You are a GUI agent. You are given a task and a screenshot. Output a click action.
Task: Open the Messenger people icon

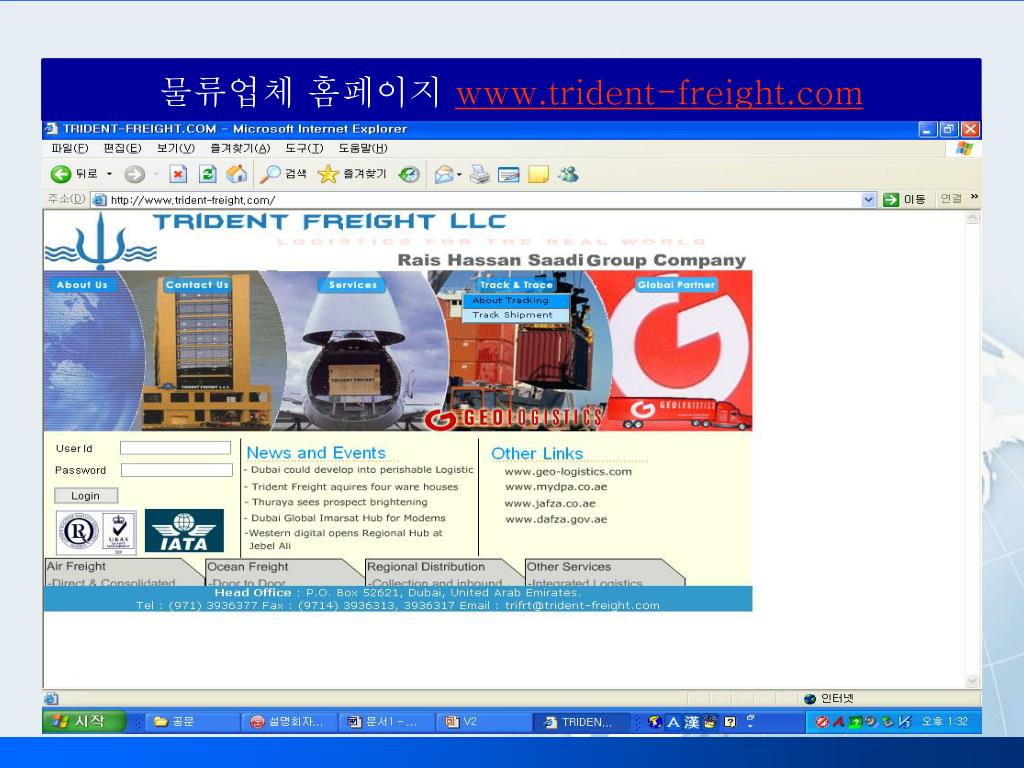coord(568,174)
